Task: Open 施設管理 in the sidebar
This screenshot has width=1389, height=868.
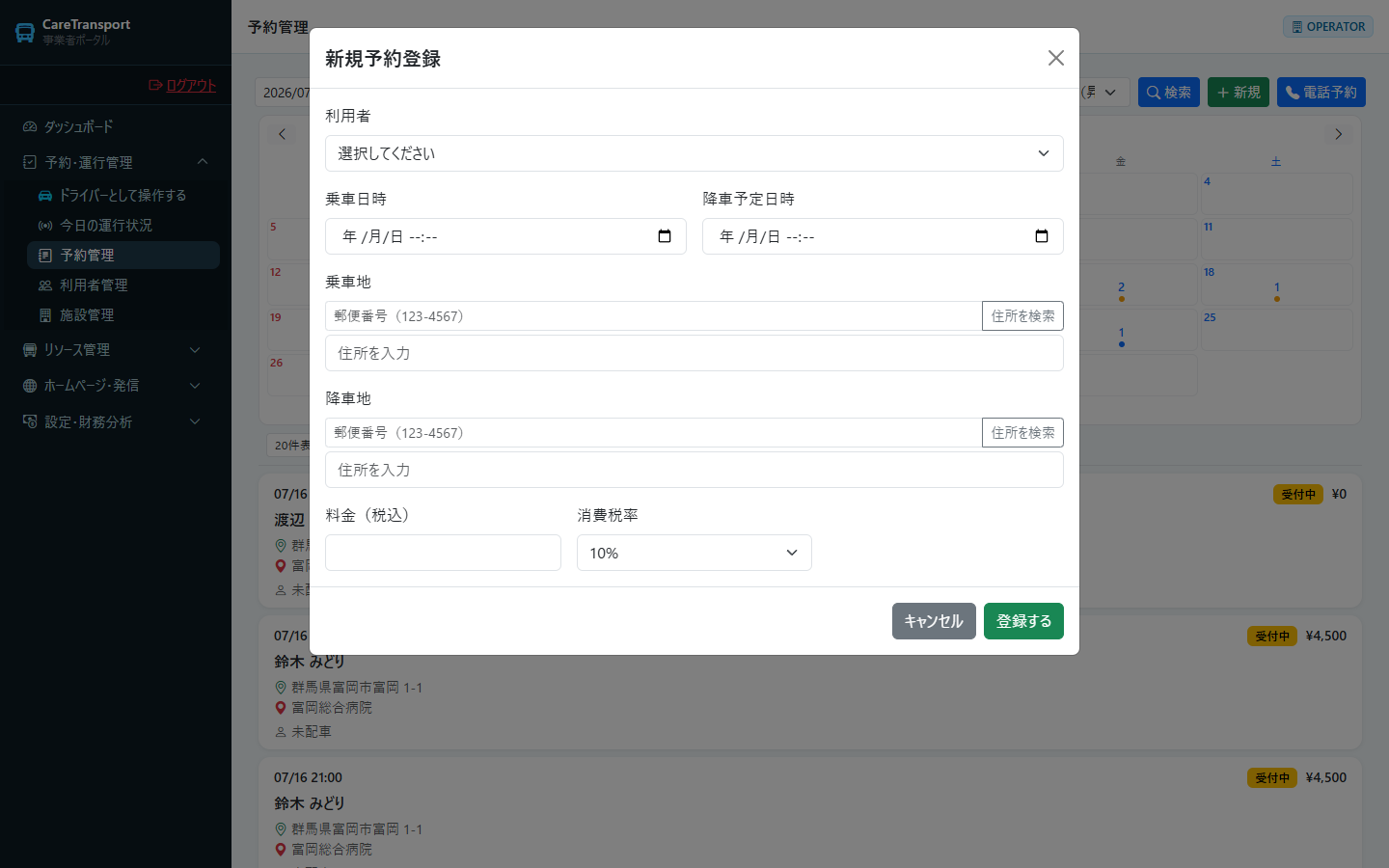Action: (123, 314)
